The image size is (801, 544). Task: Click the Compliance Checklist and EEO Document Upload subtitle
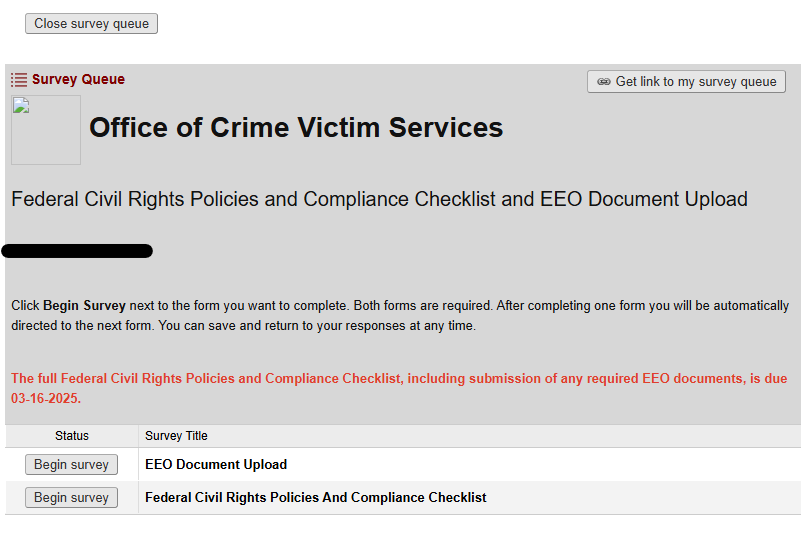click(379, 199)
